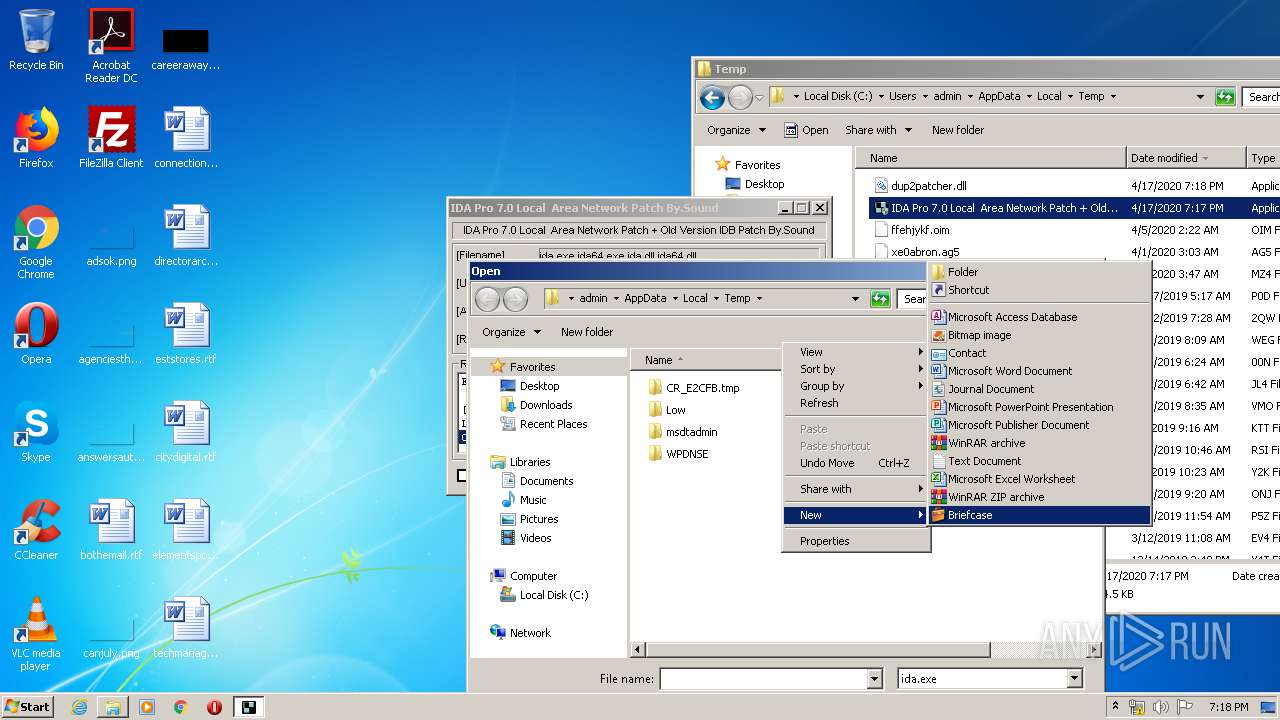1280x720 pixels.
Task: Open the Organize dropdown in the Temp window
Action: (x=736, y=130)
